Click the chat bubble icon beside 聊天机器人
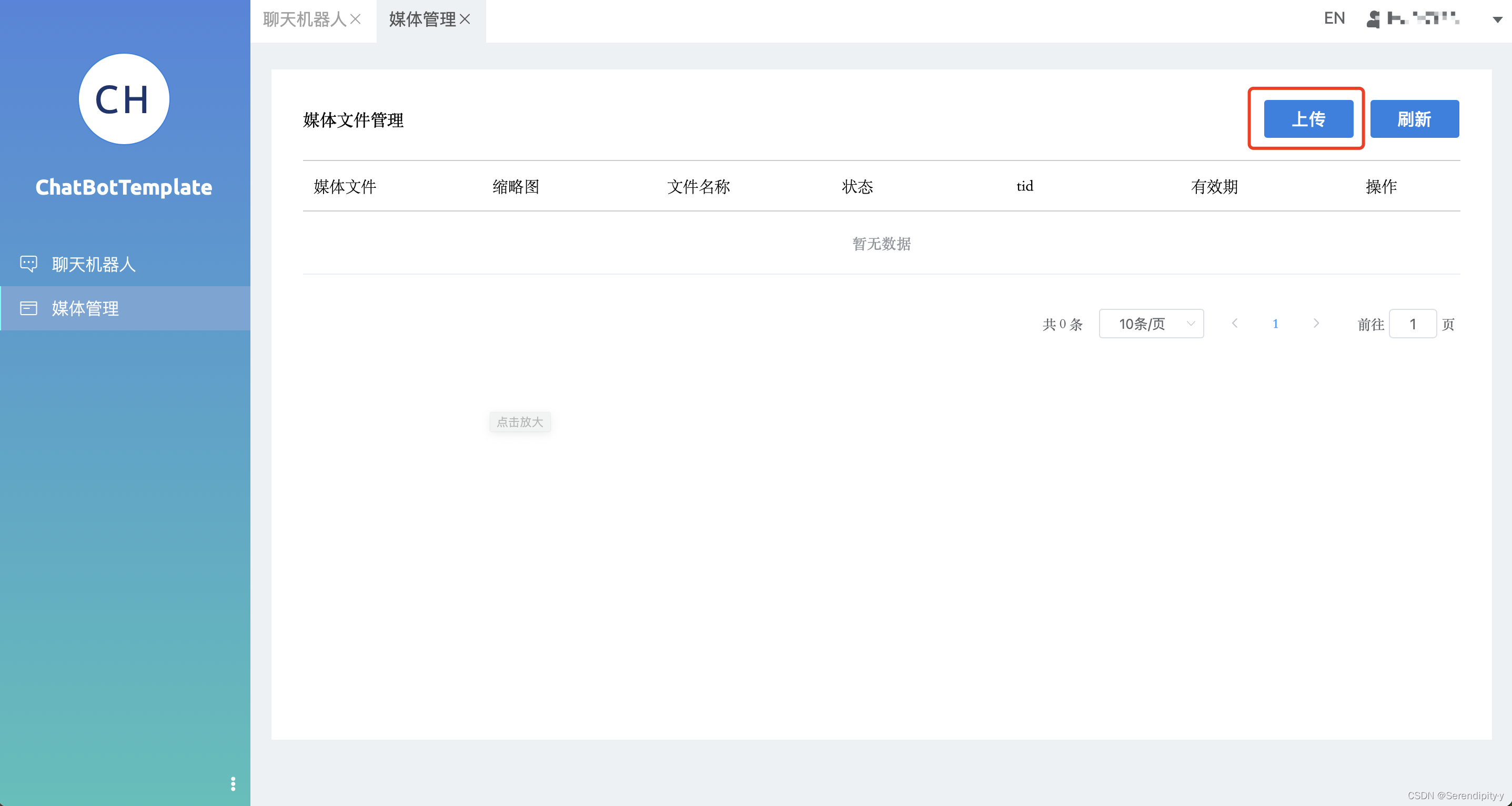 click(x=29, y=264)
